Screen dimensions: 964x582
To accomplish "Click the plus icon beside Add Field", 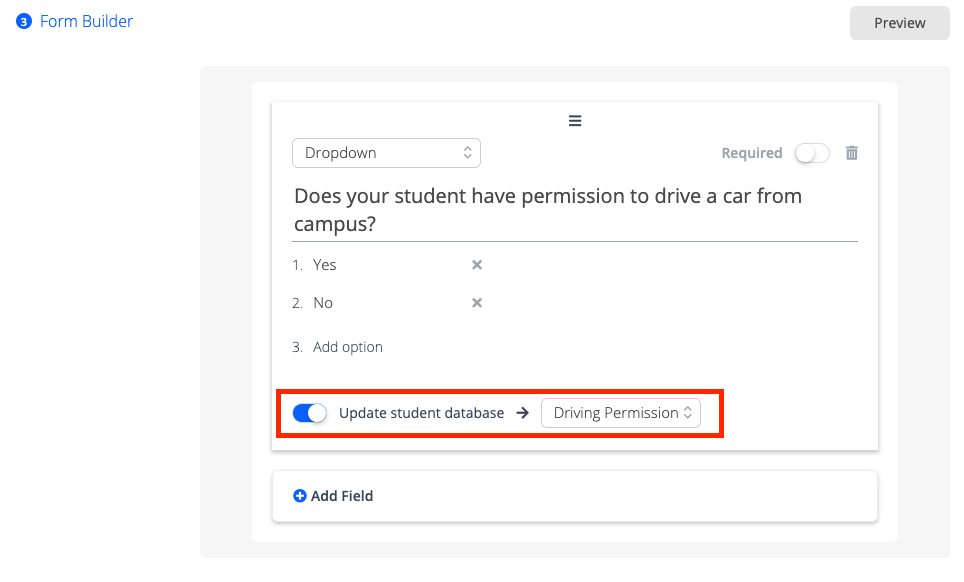I will [299, 496].
